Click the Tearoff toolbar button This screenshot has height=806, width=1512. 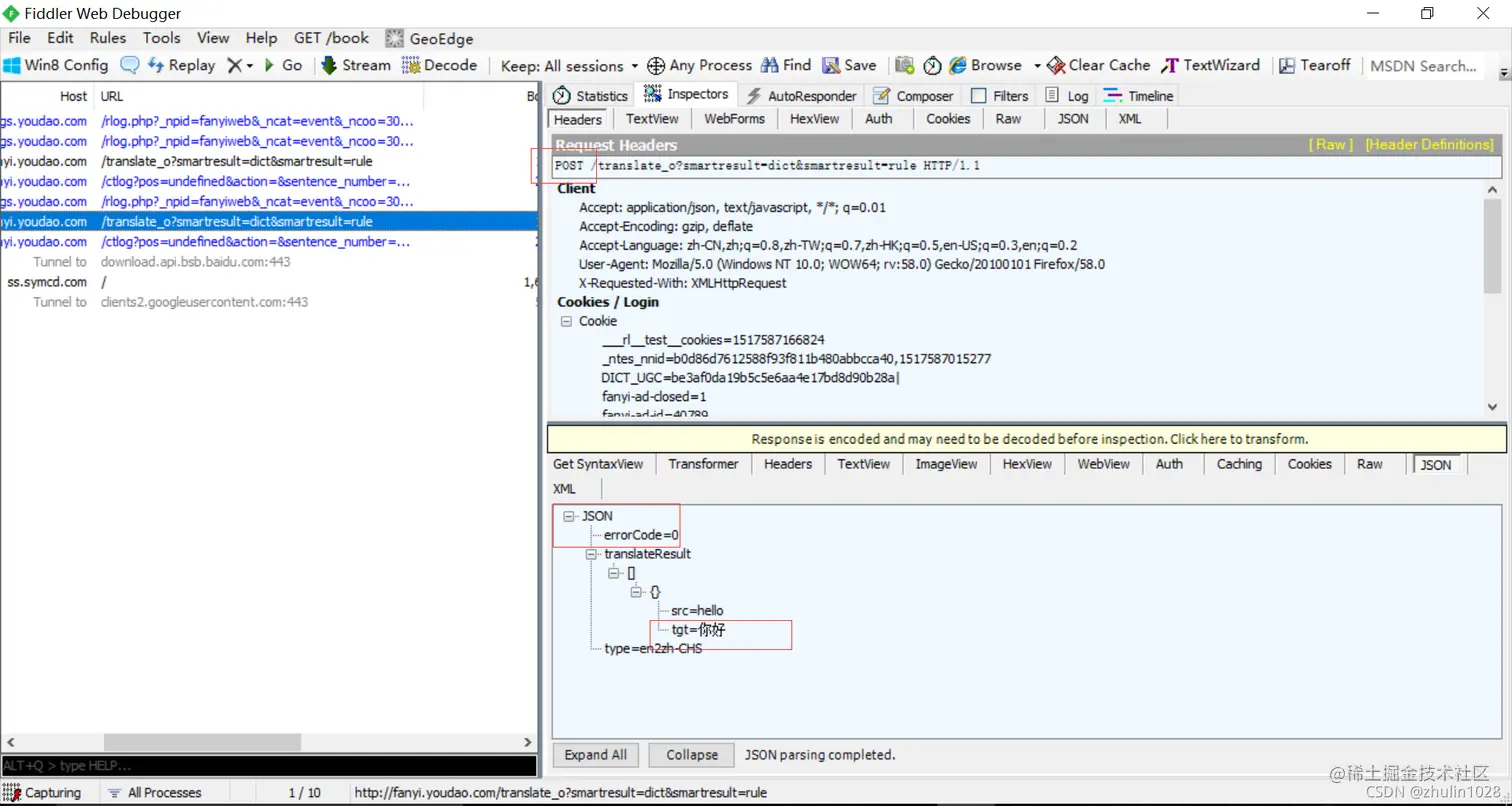1315,65
